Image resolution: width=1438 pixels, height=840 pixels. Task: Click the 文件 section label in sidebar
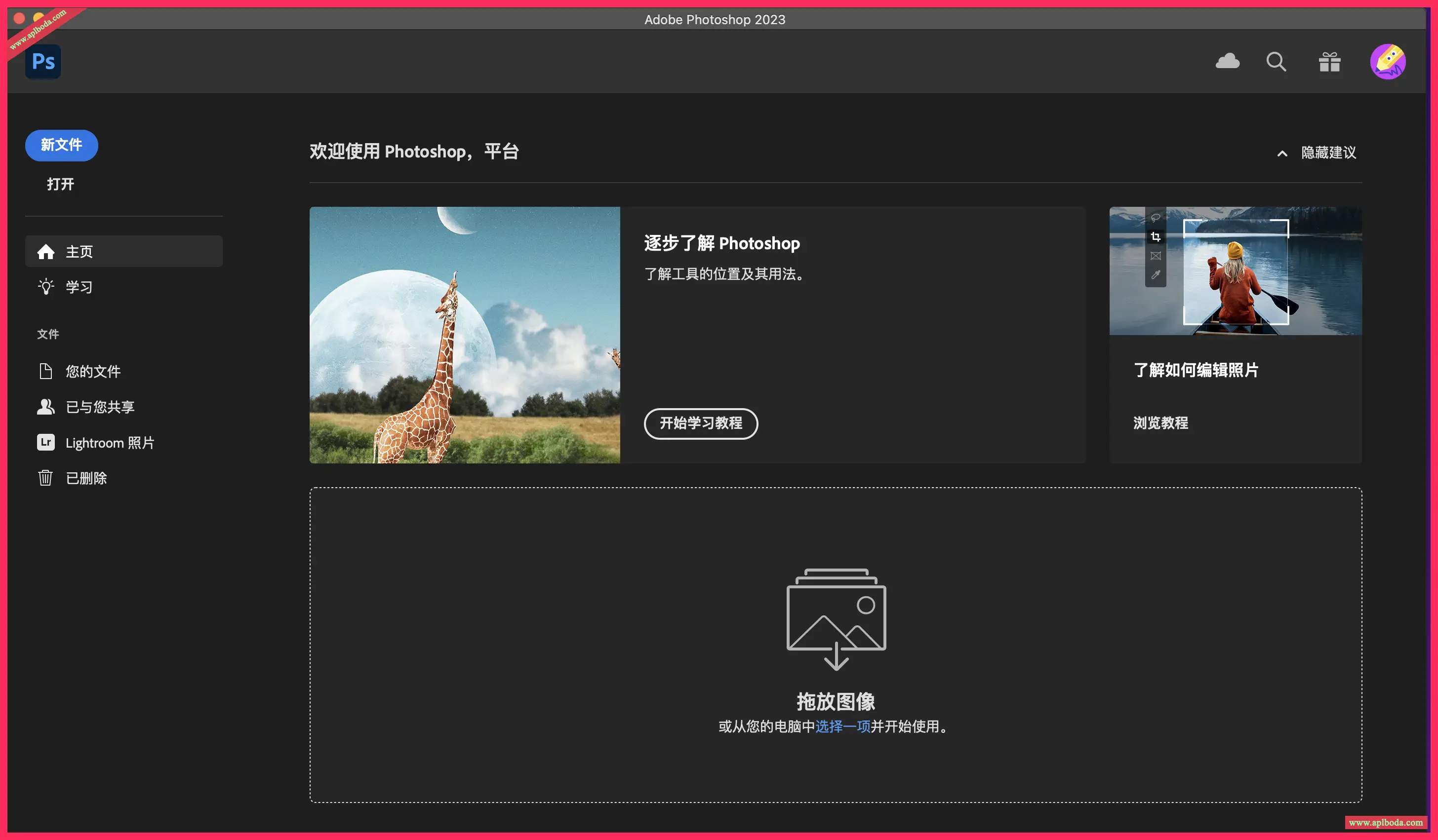pyautogui.click(x=48, y=334)
